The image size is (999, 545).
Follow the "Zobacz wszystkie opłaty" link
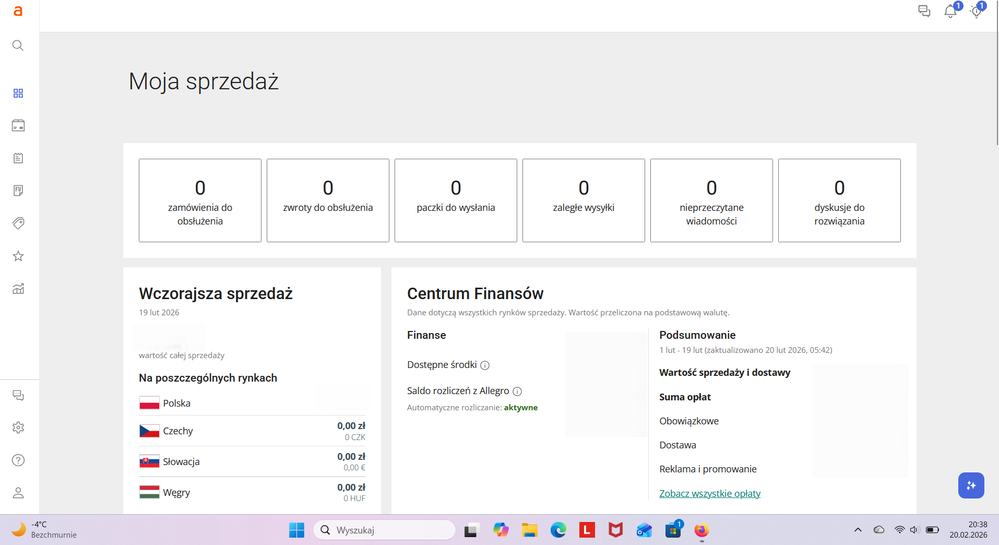tap(710, 493)
